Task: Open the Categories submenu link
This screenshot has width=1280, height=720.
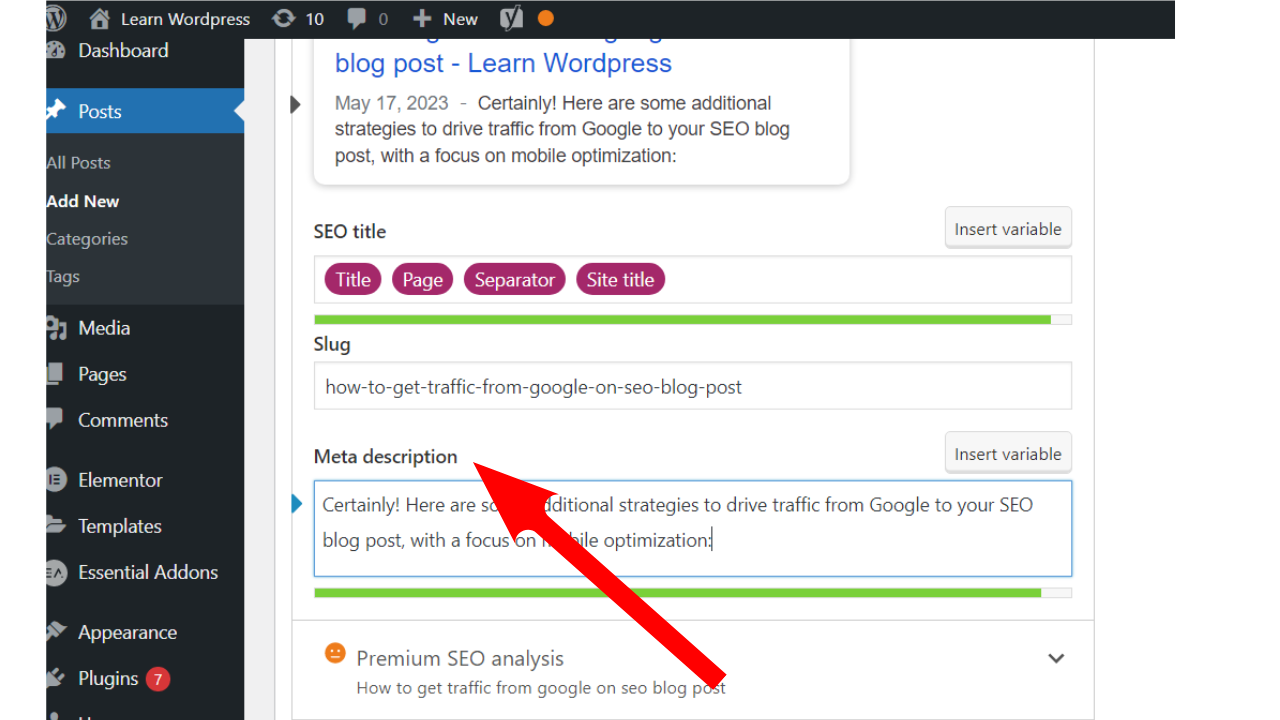Action: tap(87, 239)
